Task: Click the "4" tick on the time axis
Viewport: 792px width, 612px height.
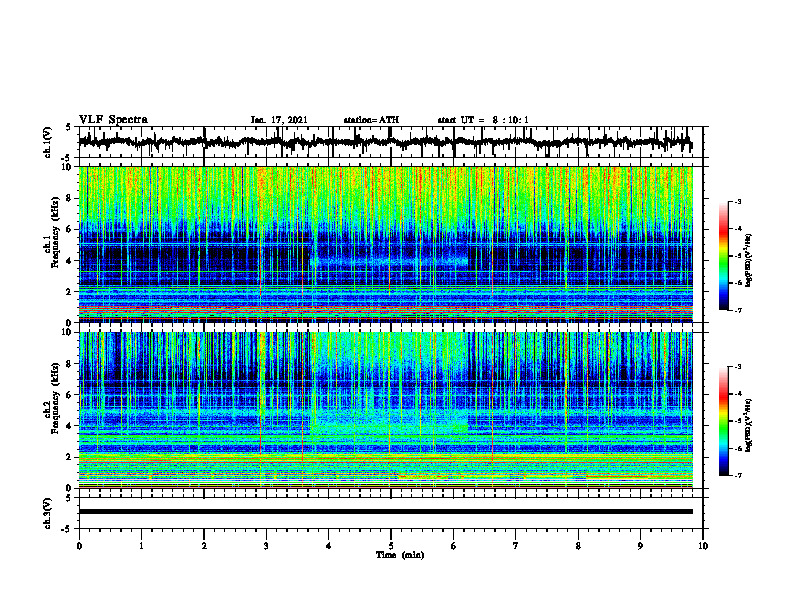Action: [x=329, y=546]
